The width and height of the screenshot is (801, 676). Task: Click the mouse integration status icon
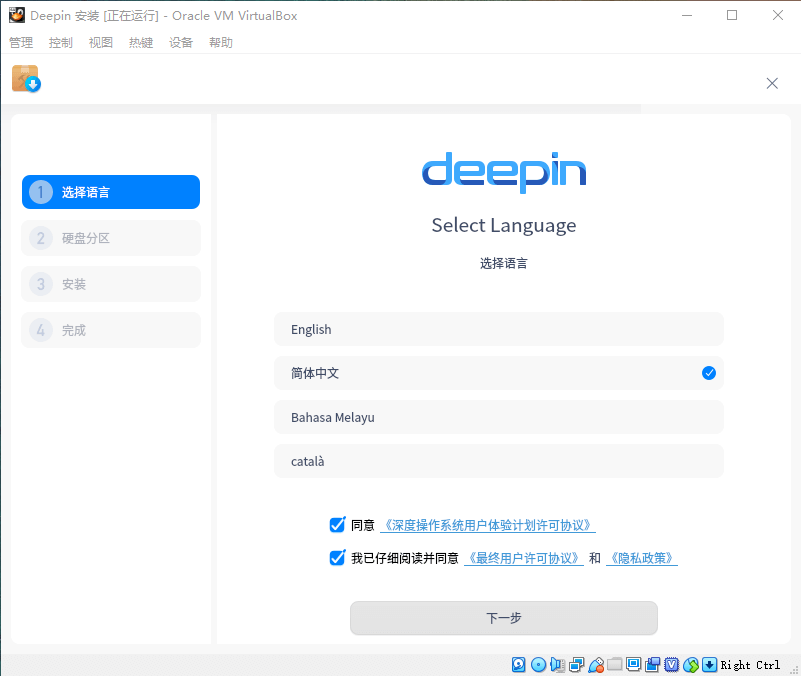point(691,664)
